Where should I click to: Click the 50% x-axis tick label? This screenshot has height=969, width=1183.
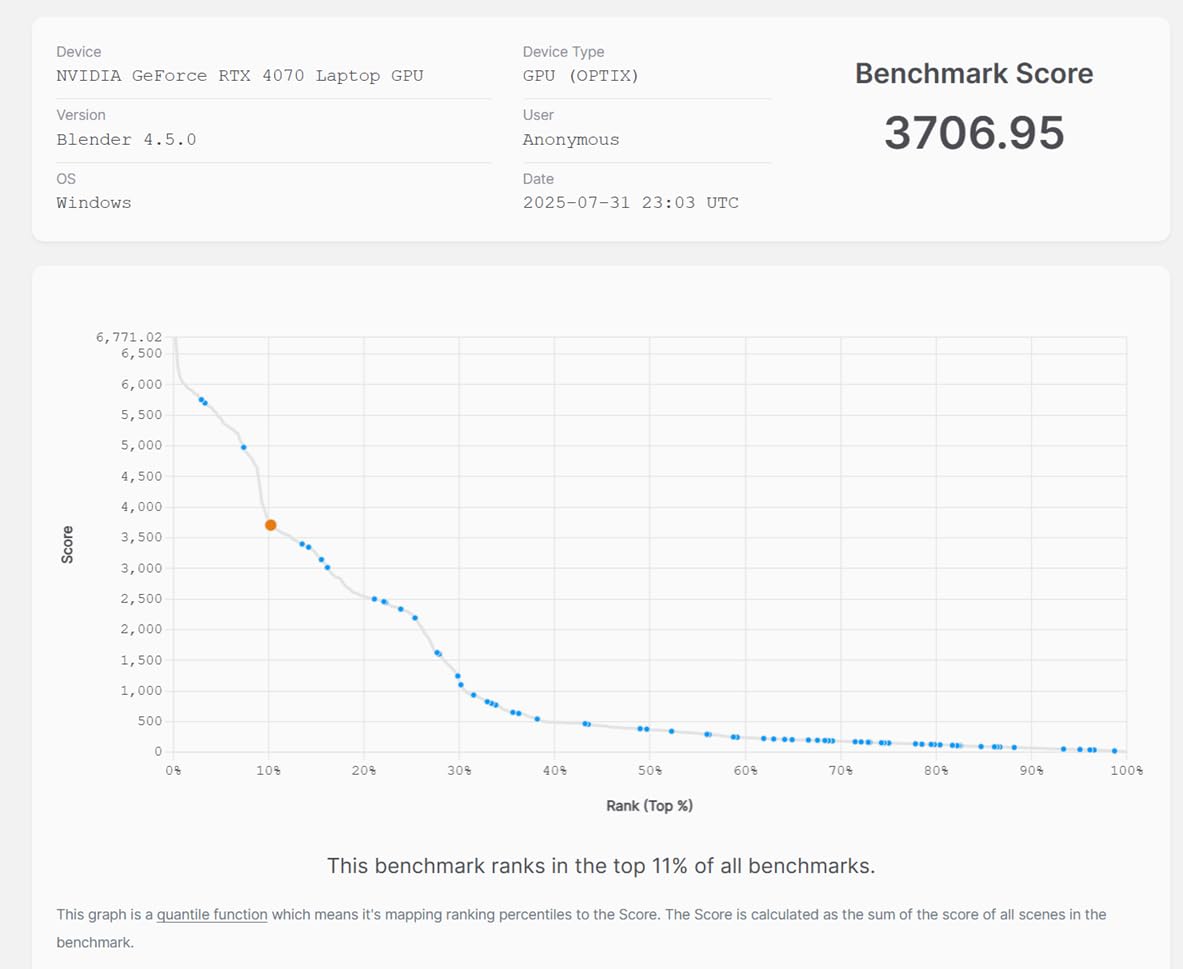click(x=650, y=771)
